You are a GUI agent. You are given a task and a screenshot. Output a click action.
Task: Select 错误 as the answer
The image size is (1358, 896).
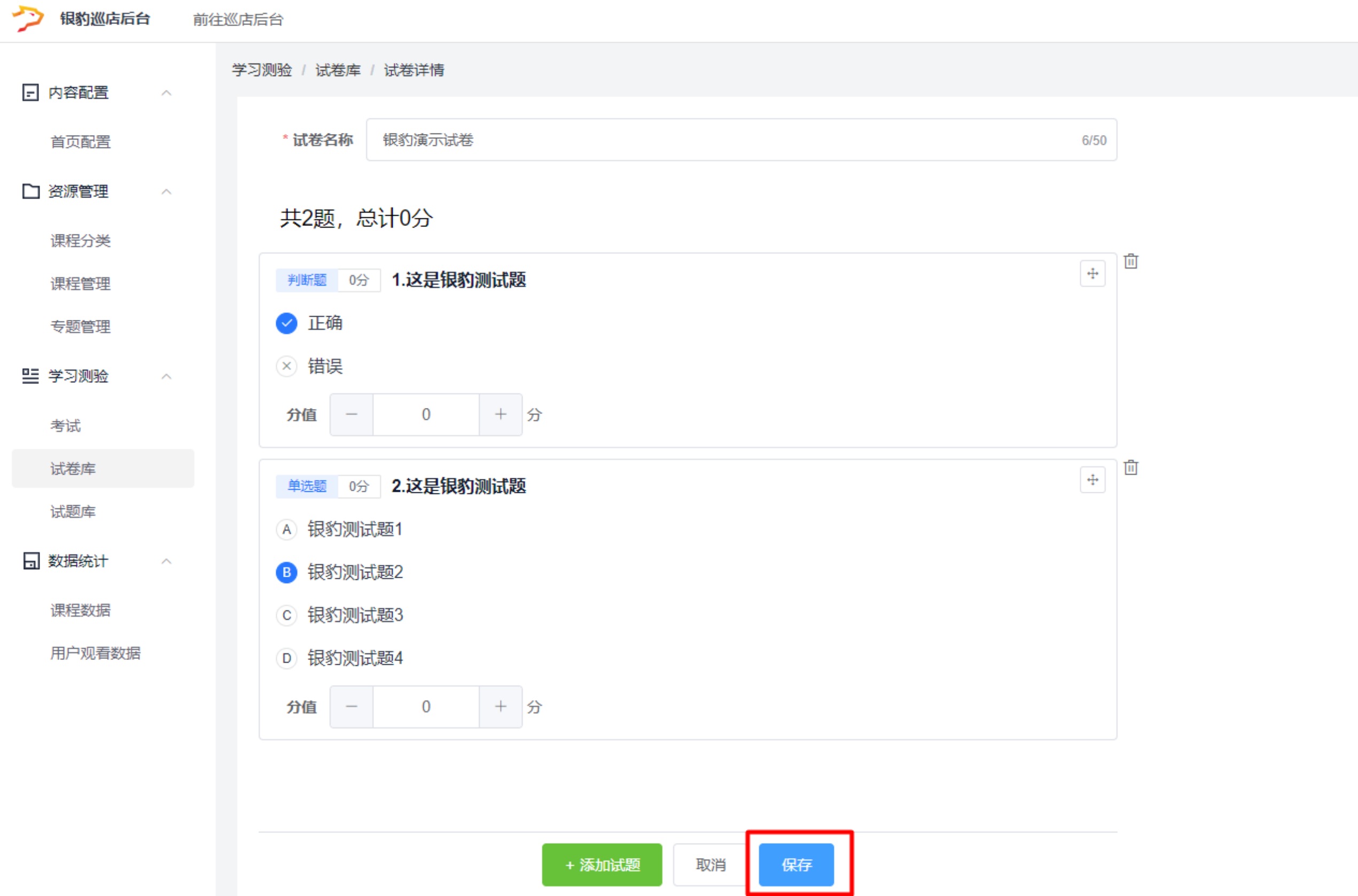pyautogui.click(x=287, y=366)
